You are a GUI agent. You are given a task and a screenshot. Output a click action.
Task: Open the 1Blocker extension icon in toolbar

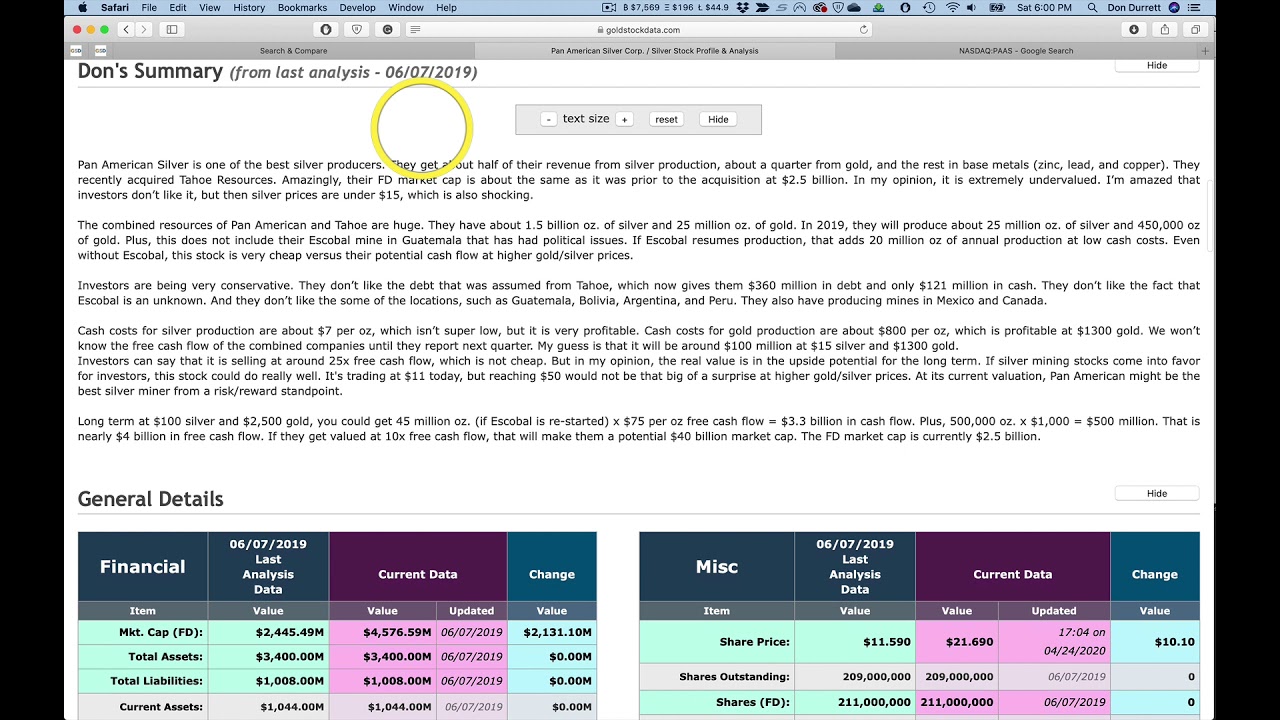[326, 30]
